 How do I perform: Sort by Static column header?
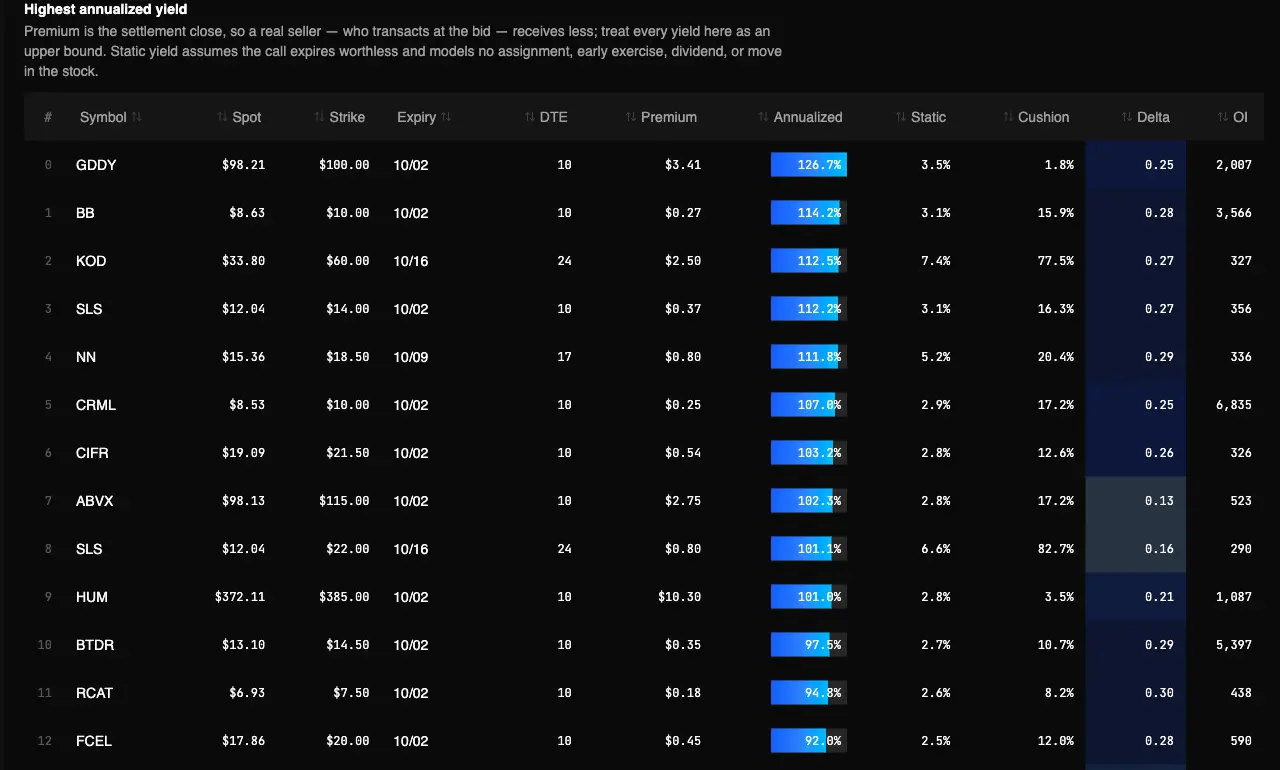tap(921, 117)
